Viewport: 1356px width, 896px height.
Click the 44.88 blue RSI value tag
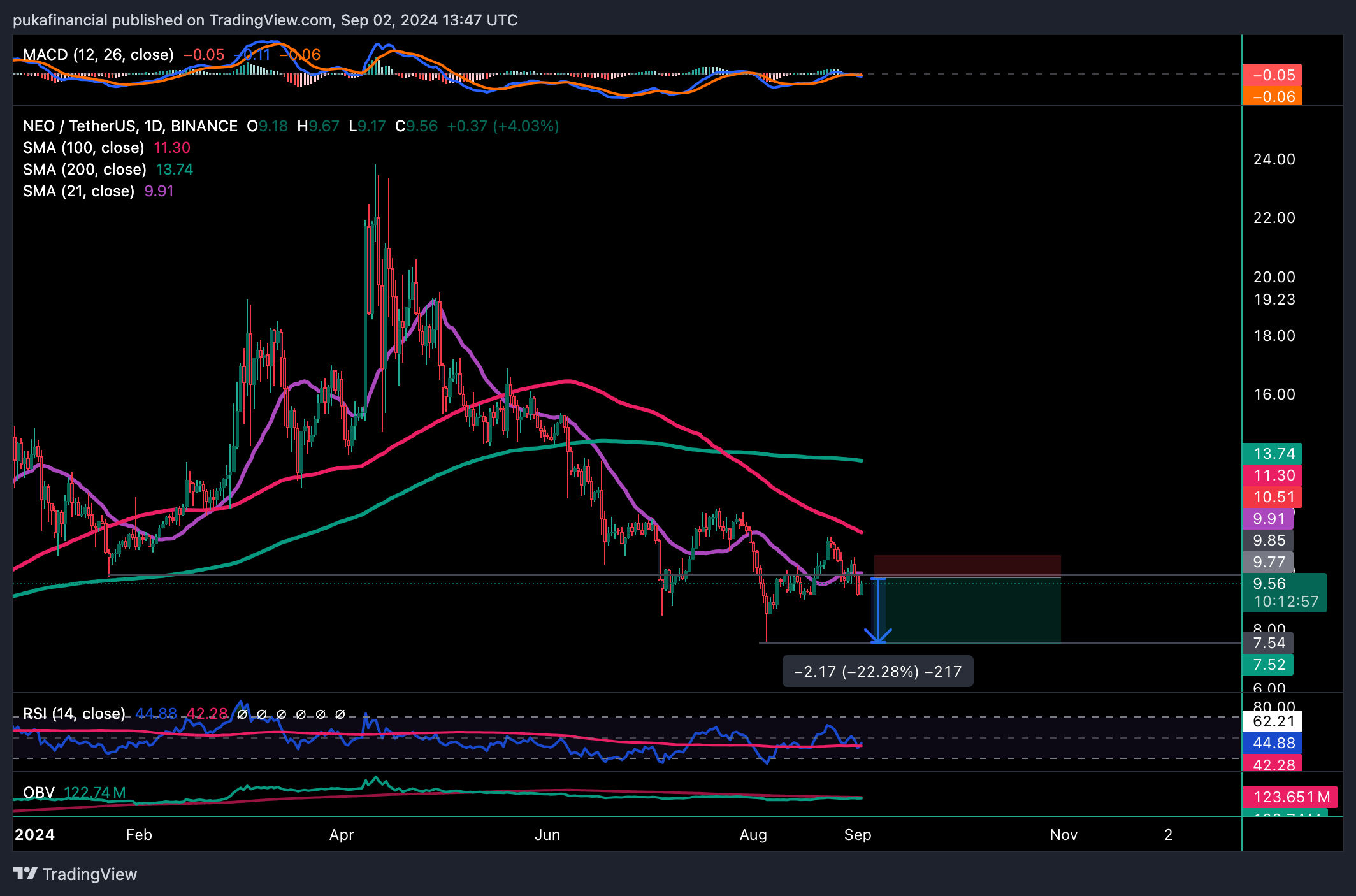[1272, 743]
